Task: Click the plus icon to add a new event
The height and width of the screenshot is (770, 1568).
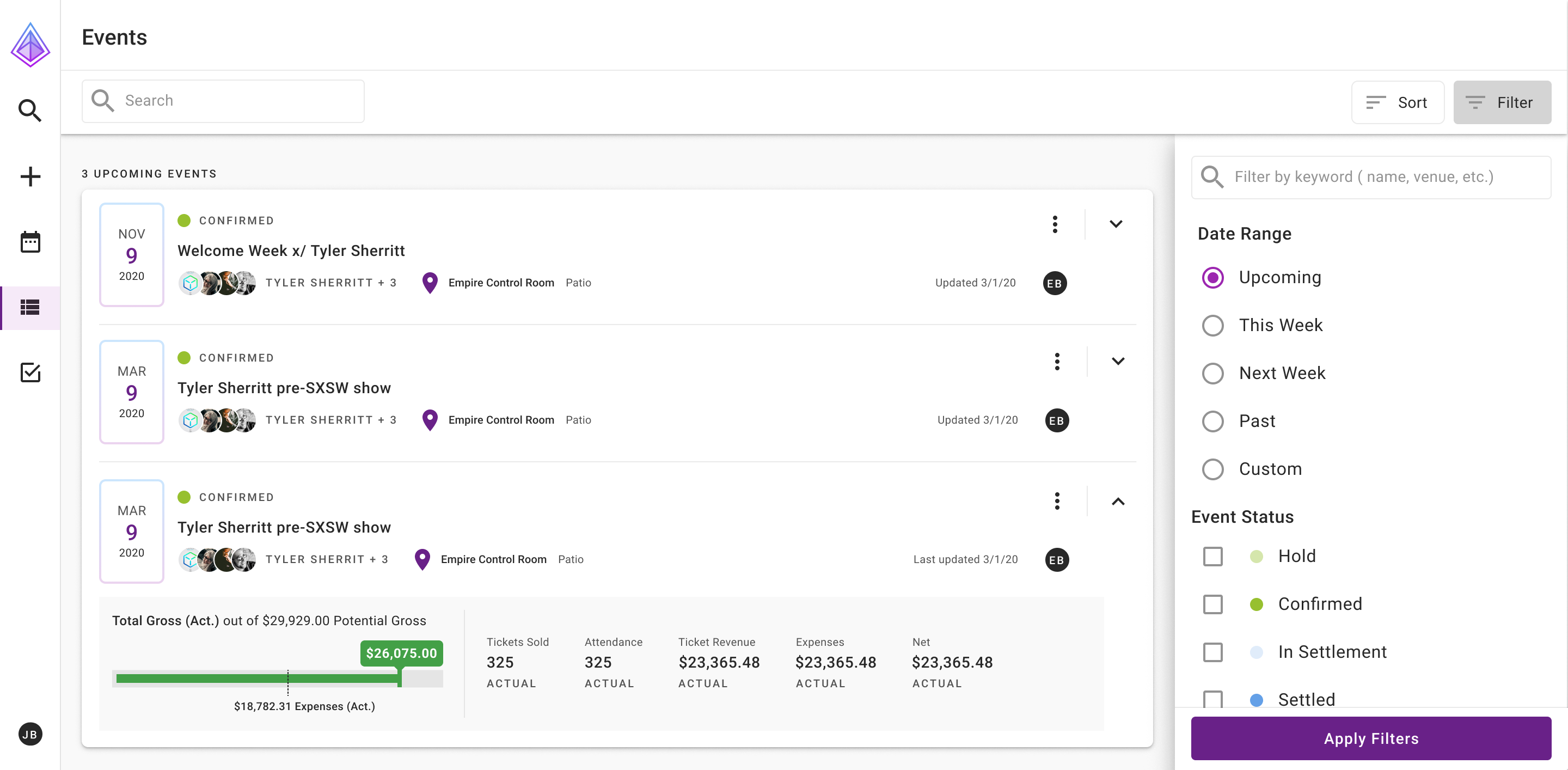Action: point(30,176)
